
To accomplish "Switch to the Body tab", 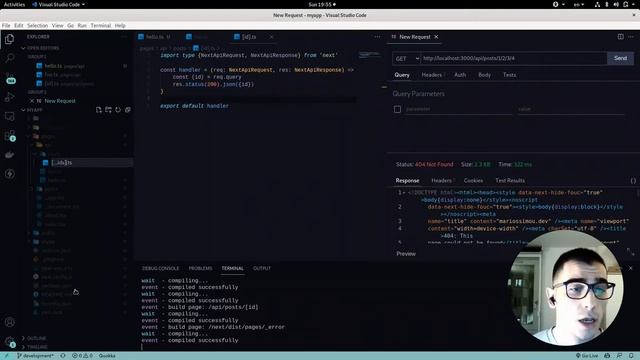I will pyautogui.click(x=484, y=75).
